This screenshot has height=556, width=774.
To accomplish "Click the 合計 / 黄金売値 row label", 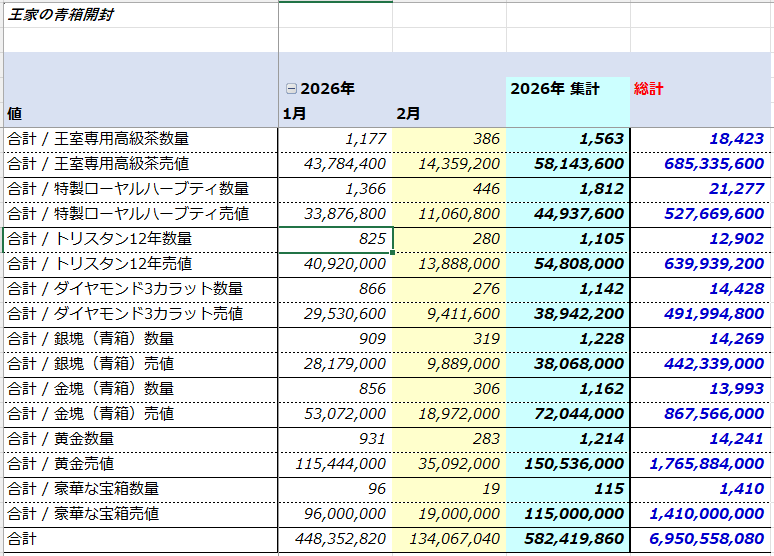I will coord(60,464).
